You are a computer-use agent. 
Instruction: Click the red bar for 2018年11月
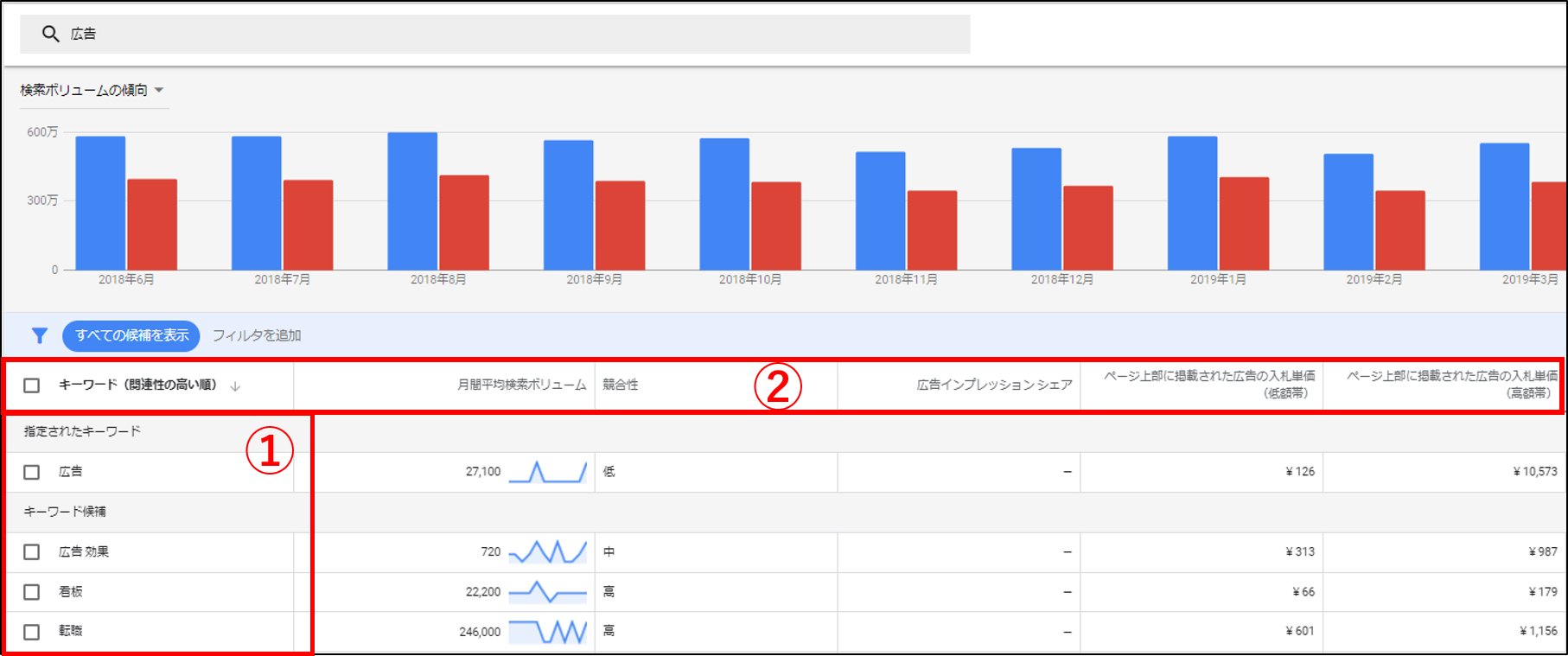(x=932, y=230)
